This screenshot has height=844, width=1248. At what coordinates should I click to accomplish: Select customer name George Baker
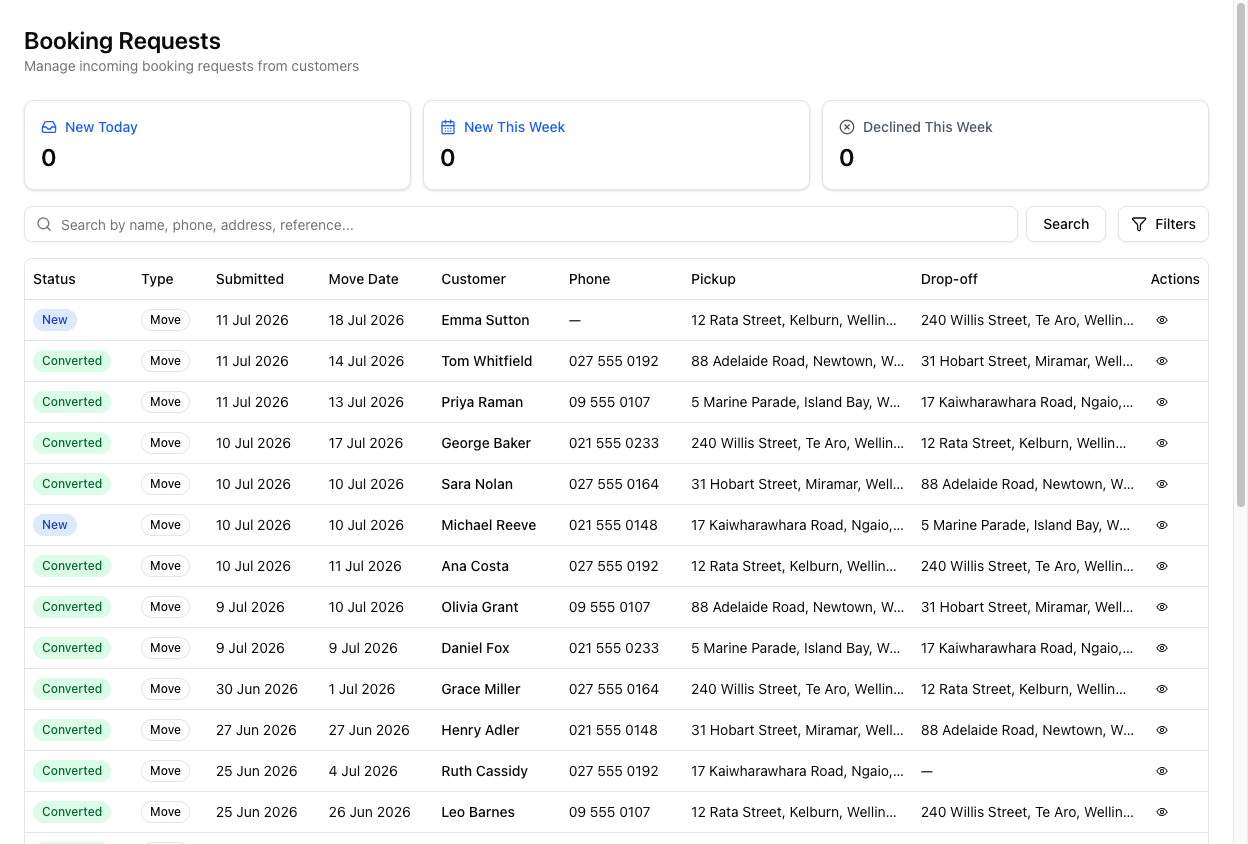pyautogui.click(x=486, y=443)
